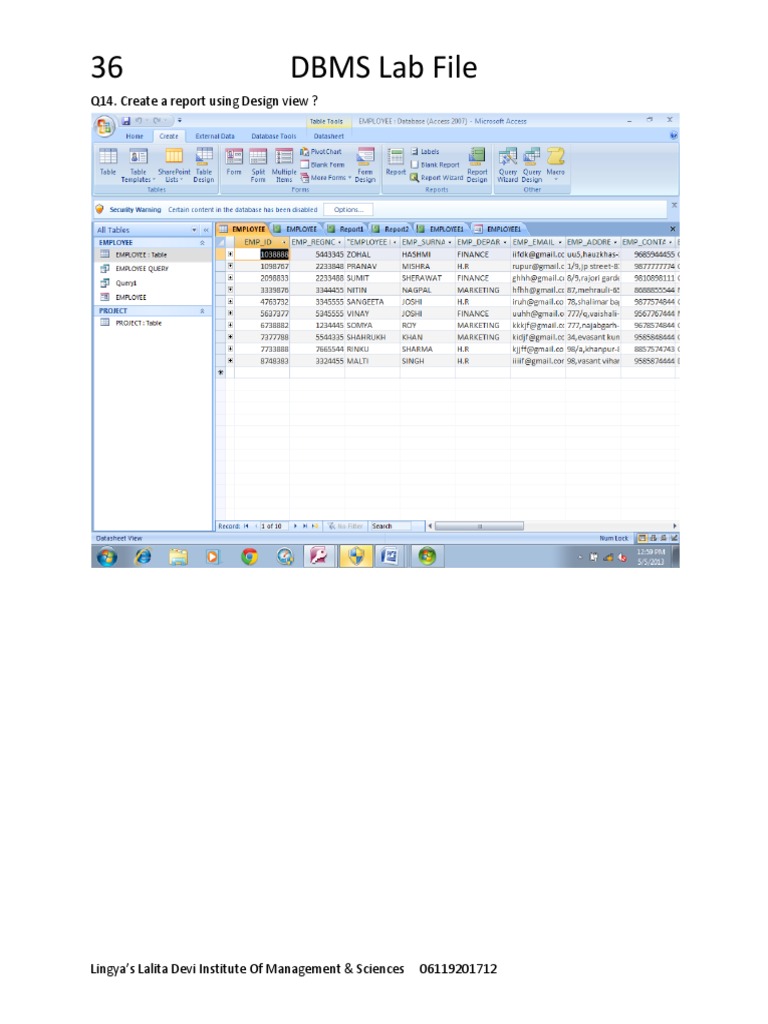
Task: Switch to the Datasheet tab
Action: click(x=328, y=136)
